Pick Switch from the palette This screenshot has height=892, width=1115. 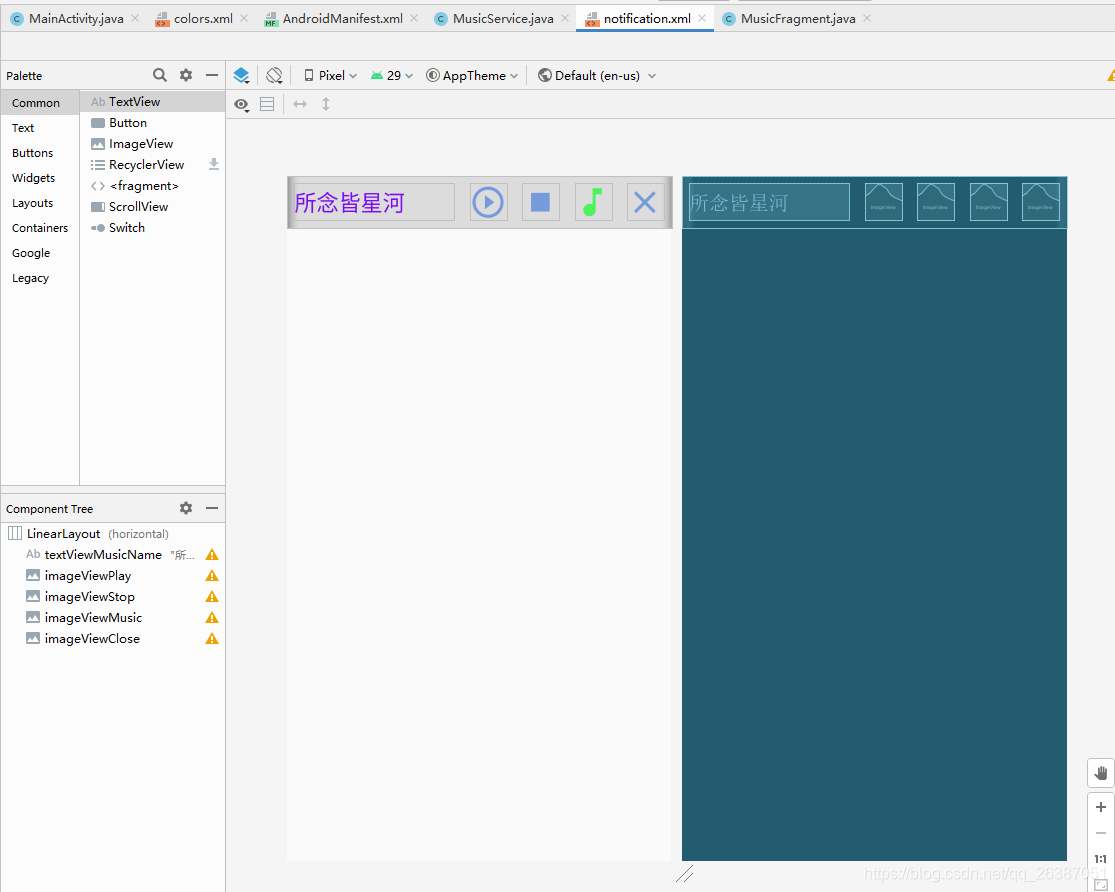tap(152, 228)
